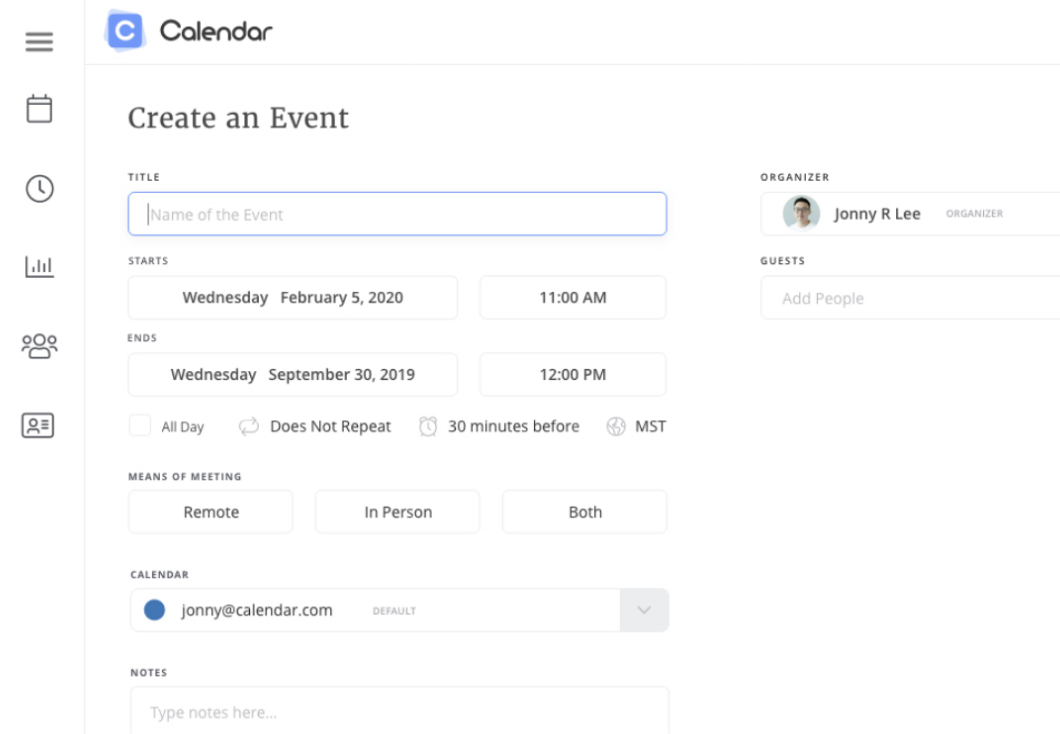Image resolution: width=1060 pixels, height=734 pixels.
Task: Click the alarm reminder icon
Action: [x=428, y=427]
